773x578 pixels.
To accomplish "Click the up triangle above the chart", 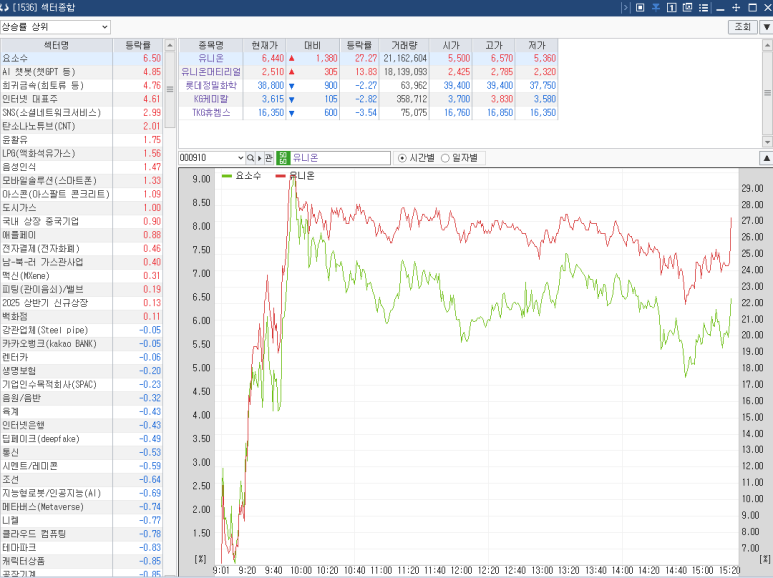I will (x=766, y=158).
